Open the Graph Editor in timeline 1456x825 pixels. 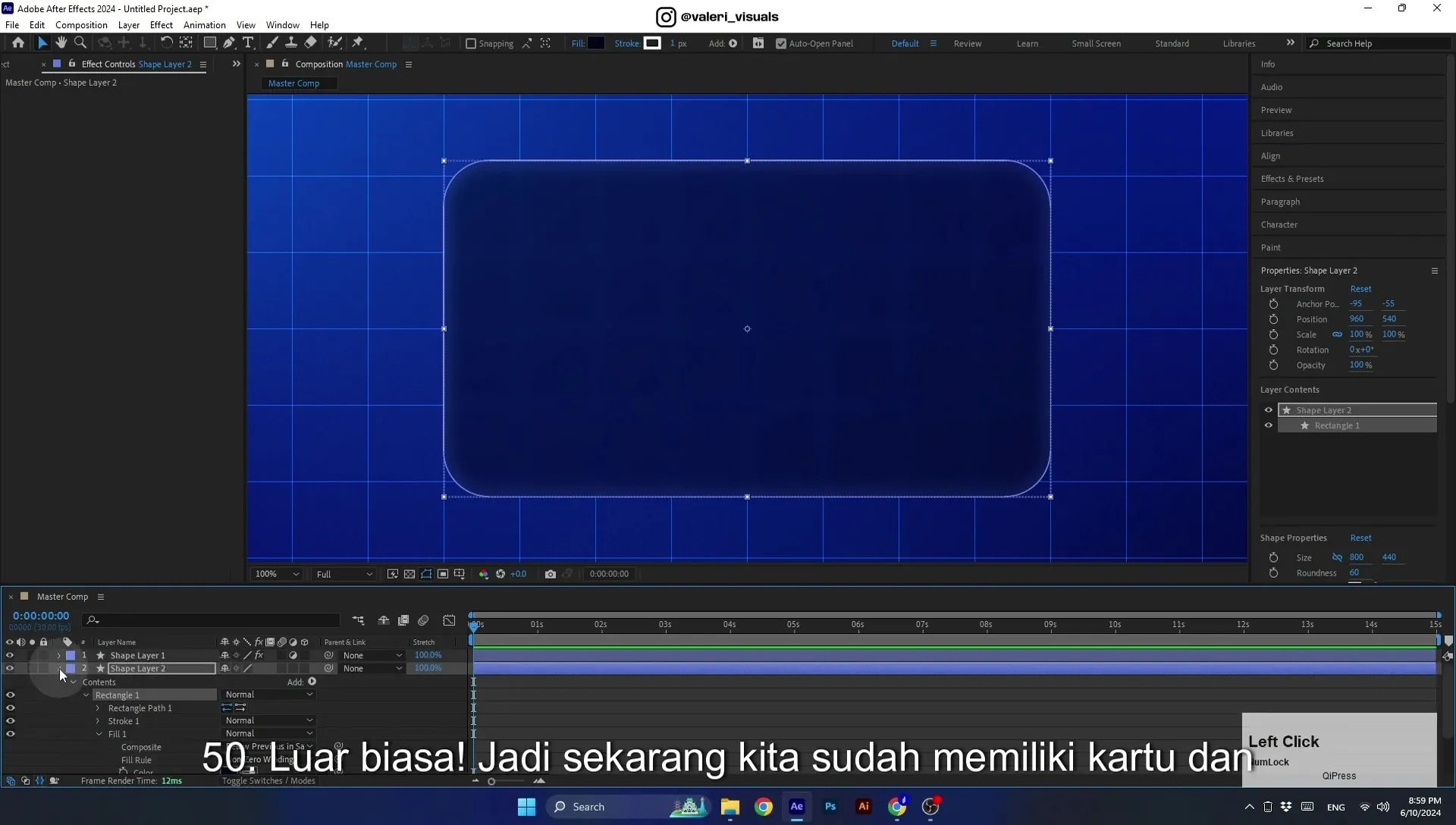click(449, 620)
